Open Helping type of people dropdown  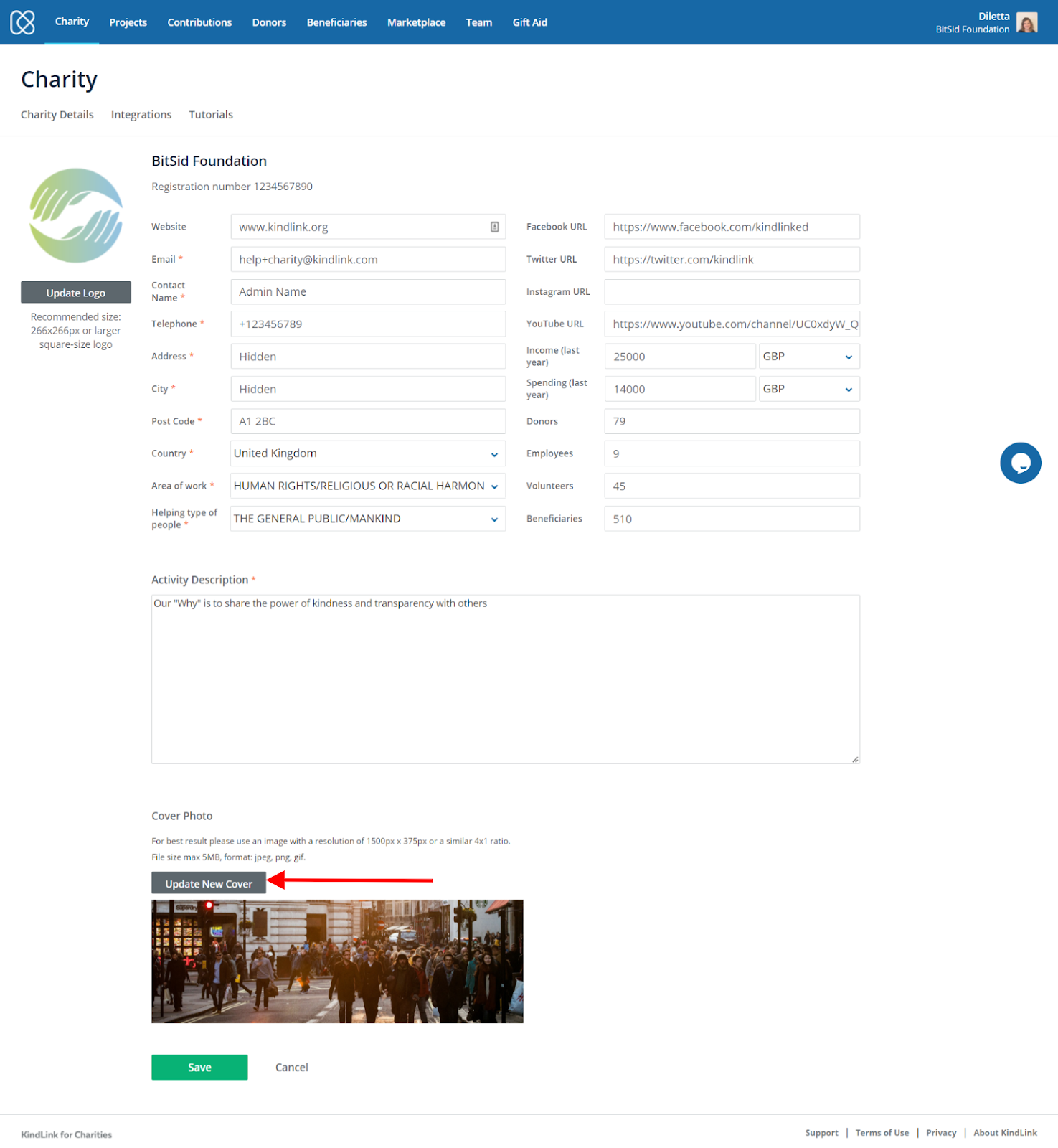368,519
